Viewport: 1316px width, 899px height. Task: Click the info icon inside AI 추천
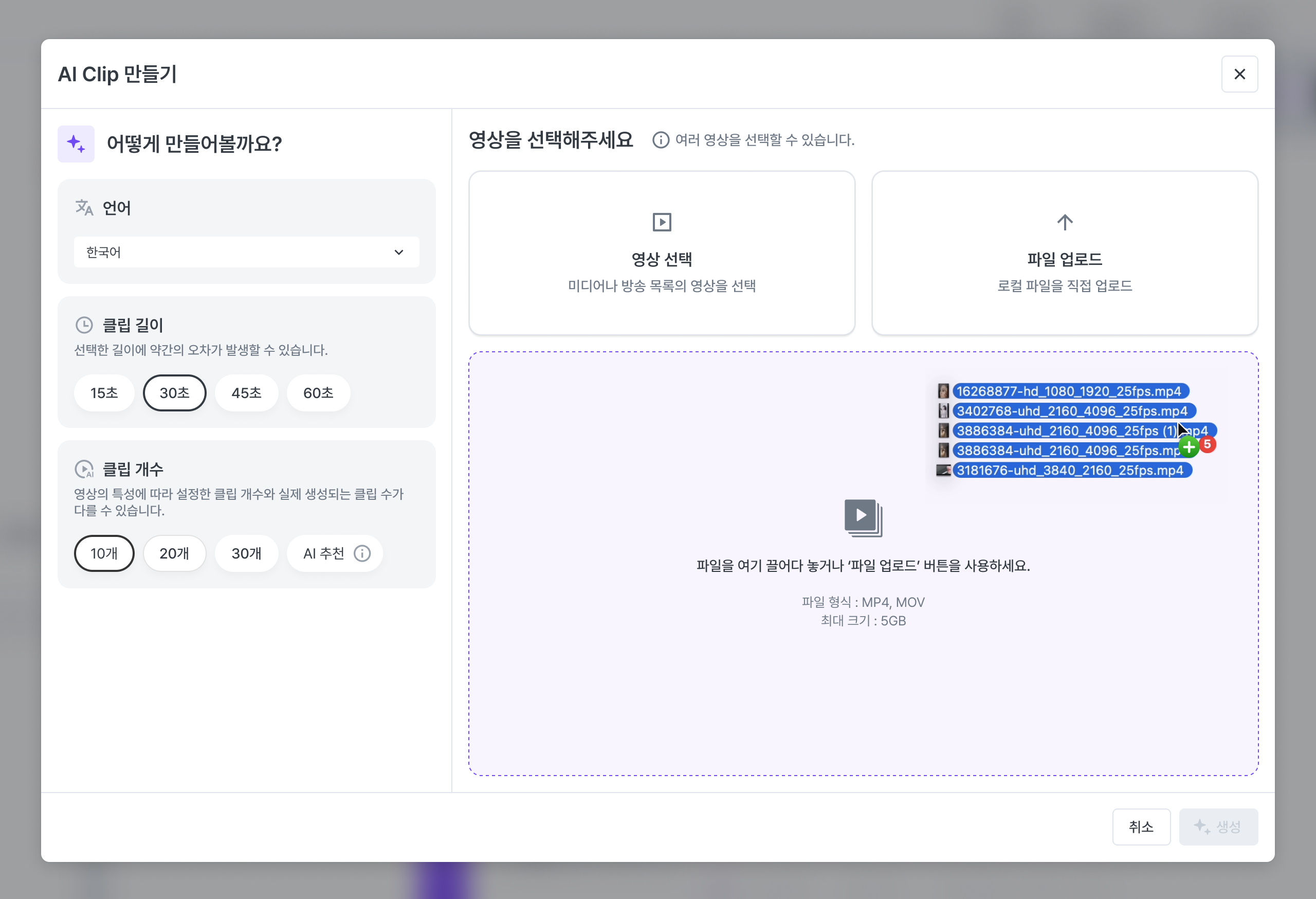pos(362,553)
